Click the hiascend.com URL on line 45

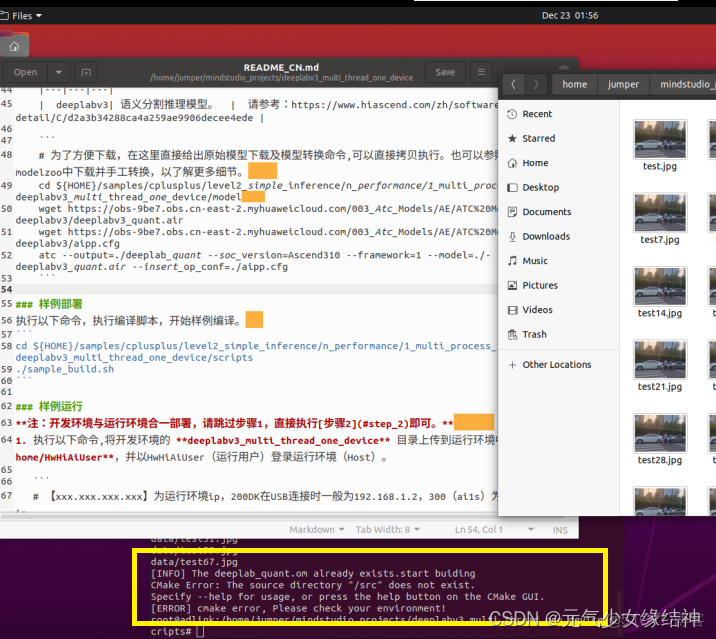pos(394,105)
